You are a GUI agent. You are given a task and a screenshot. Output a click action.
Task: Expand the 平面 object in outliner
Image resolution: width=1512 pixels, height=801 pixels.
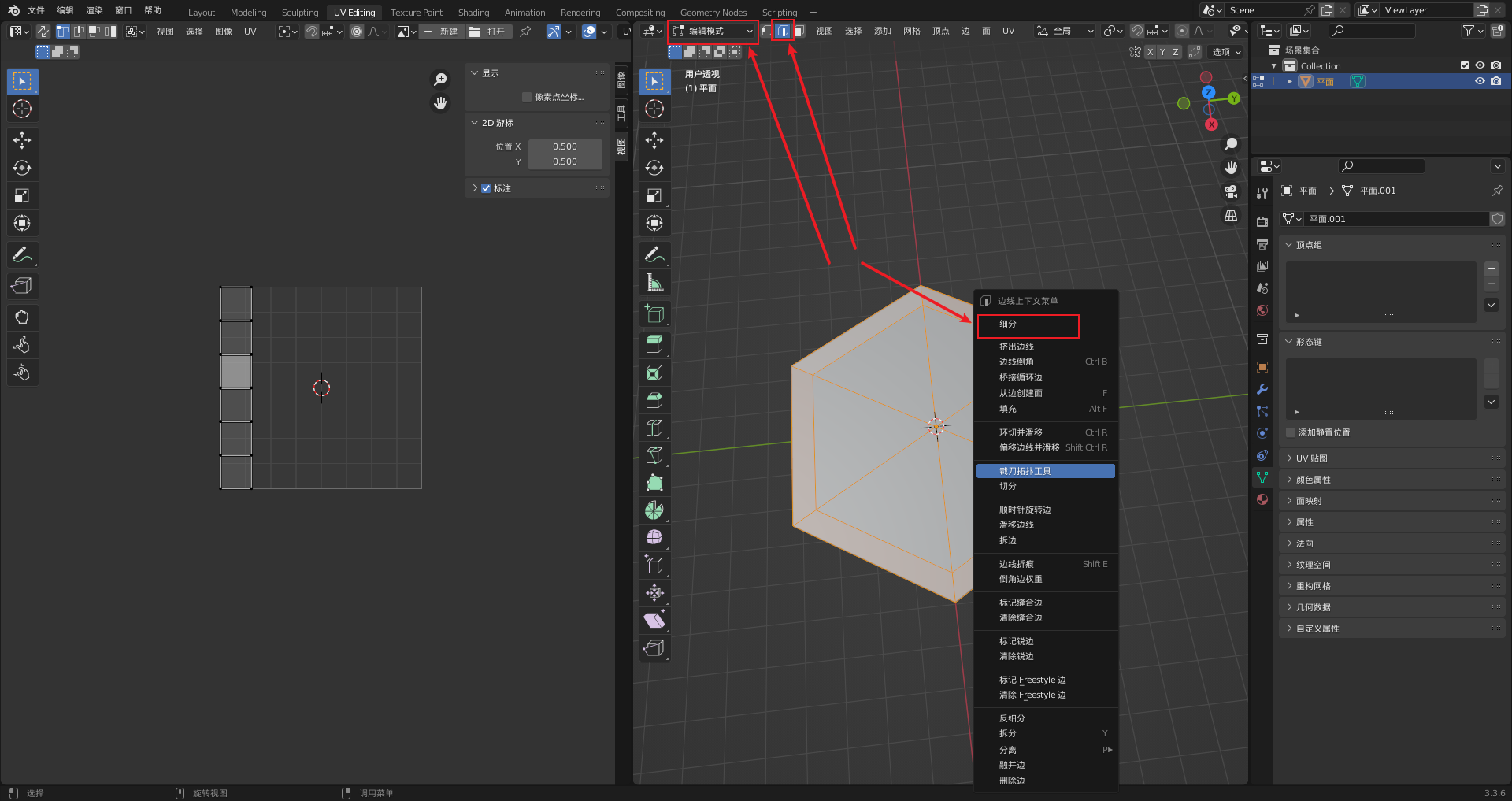[1289, 81]
